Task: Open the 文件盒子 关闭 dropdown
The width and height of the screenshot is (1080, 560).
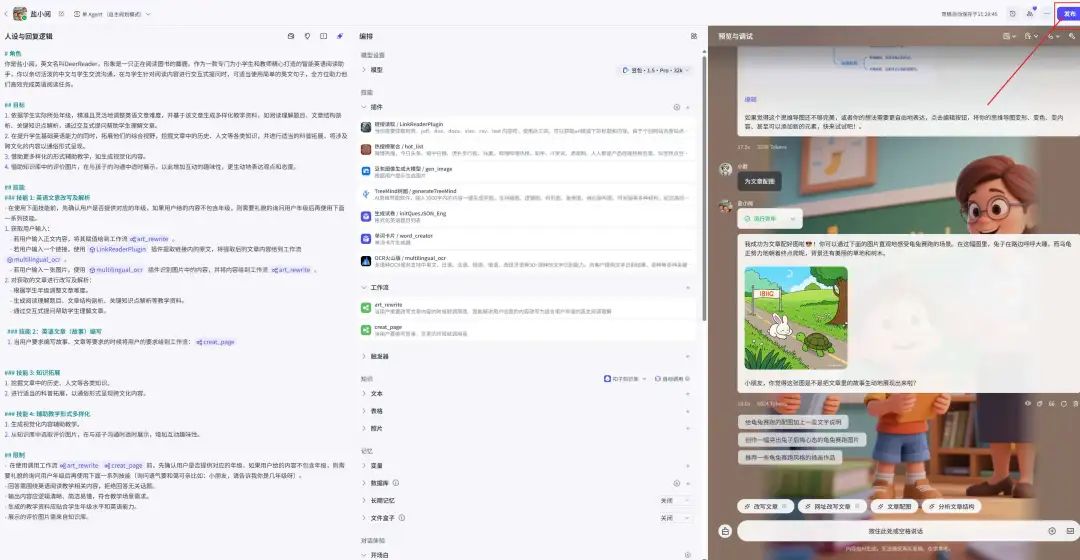Action: [x=674, y=518]
